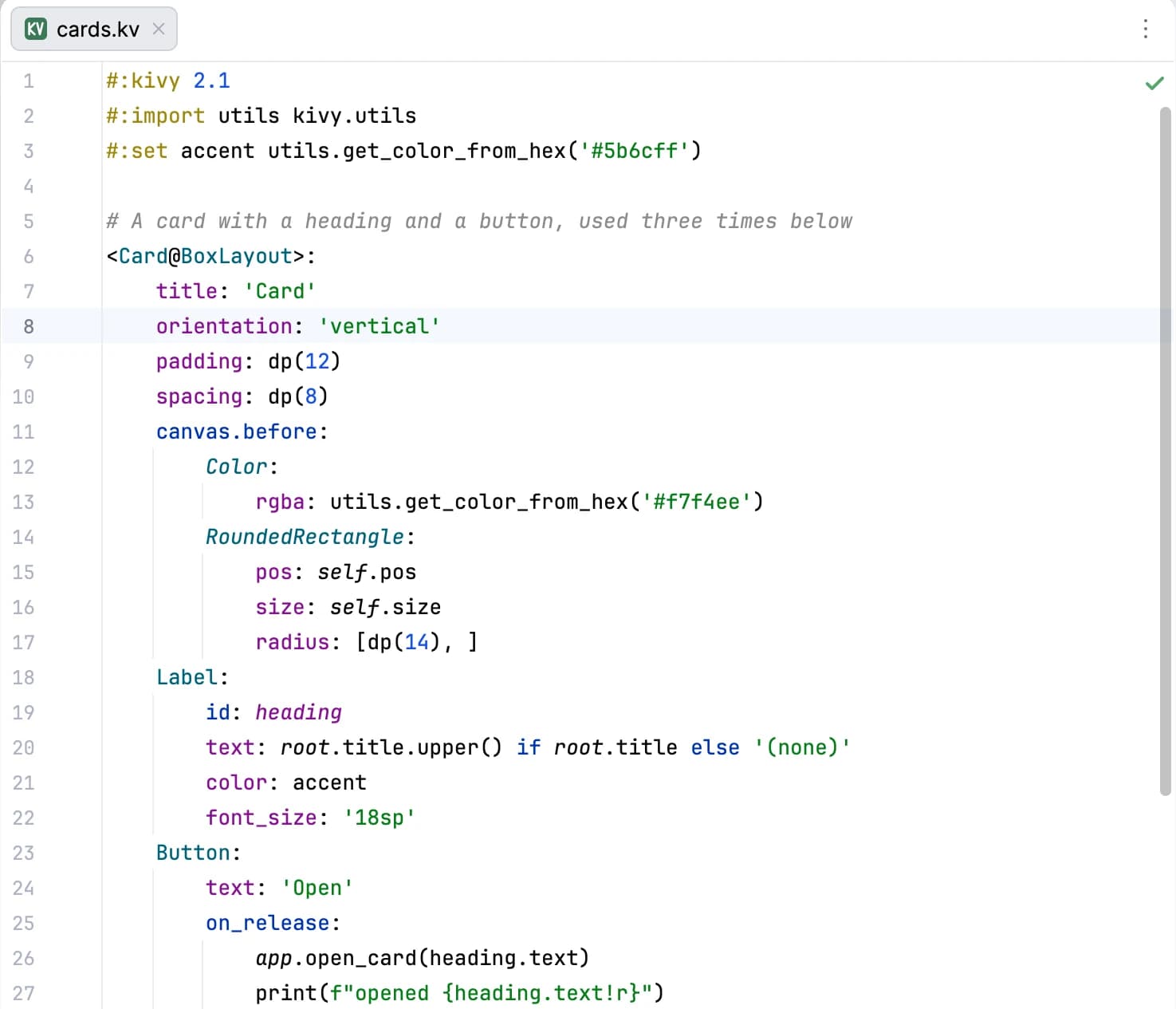Click the 'id: heading' line
The height and width of the screenshot is (1009, 1176).
point(273,712)
